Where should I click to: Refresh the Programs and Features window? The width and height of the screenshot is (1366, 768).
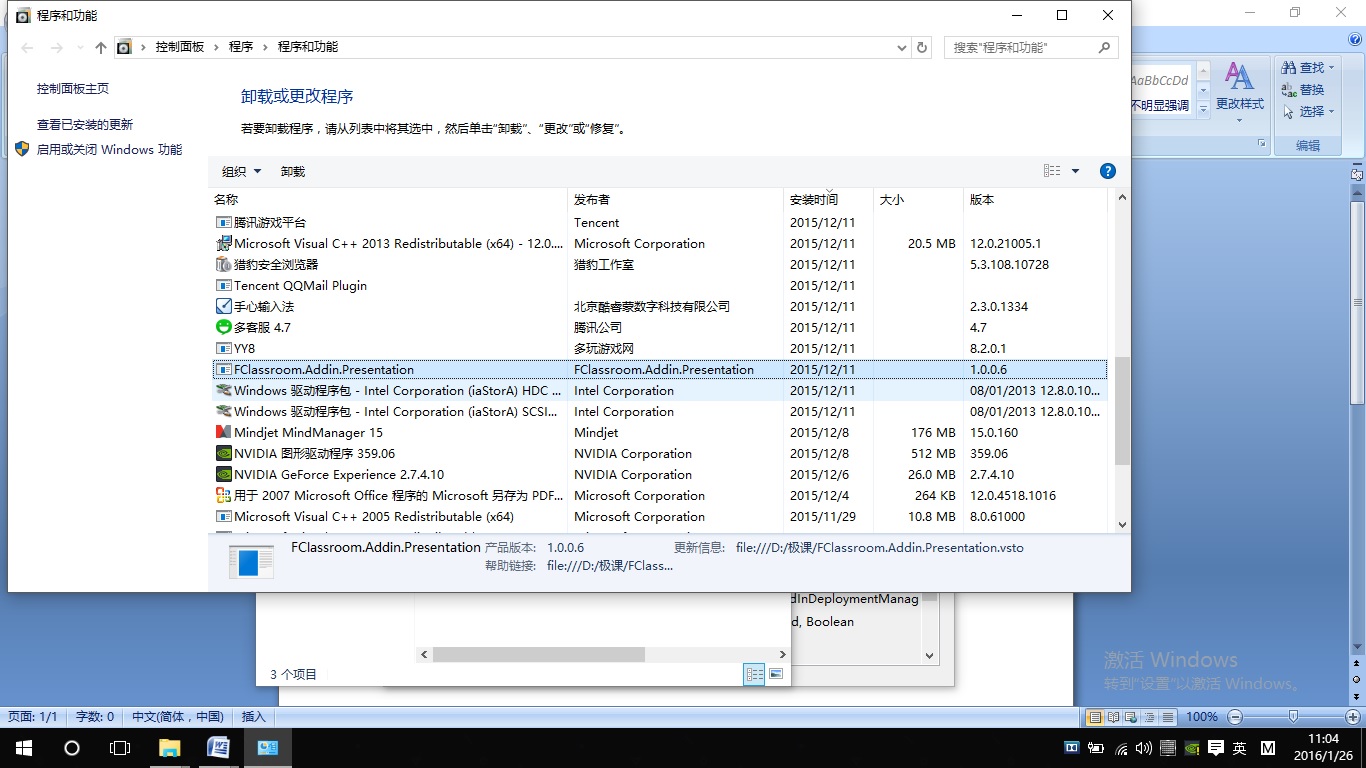pyautogui.click(x=922, y=47)
